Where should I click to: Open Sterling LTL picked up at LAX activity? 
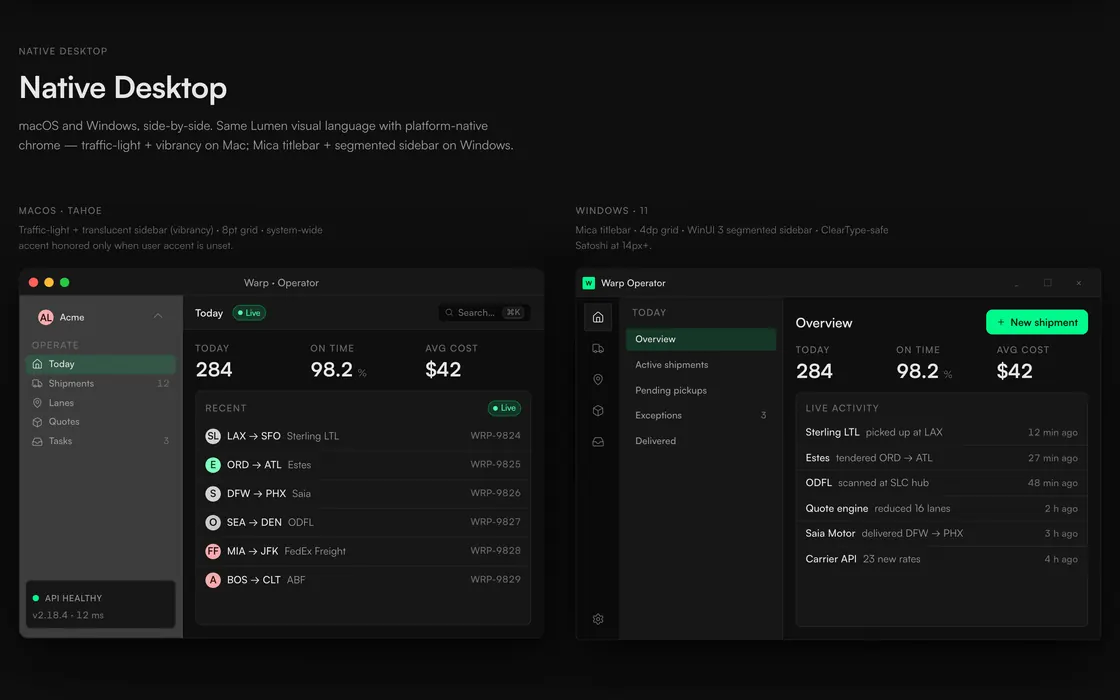point(941,432)
